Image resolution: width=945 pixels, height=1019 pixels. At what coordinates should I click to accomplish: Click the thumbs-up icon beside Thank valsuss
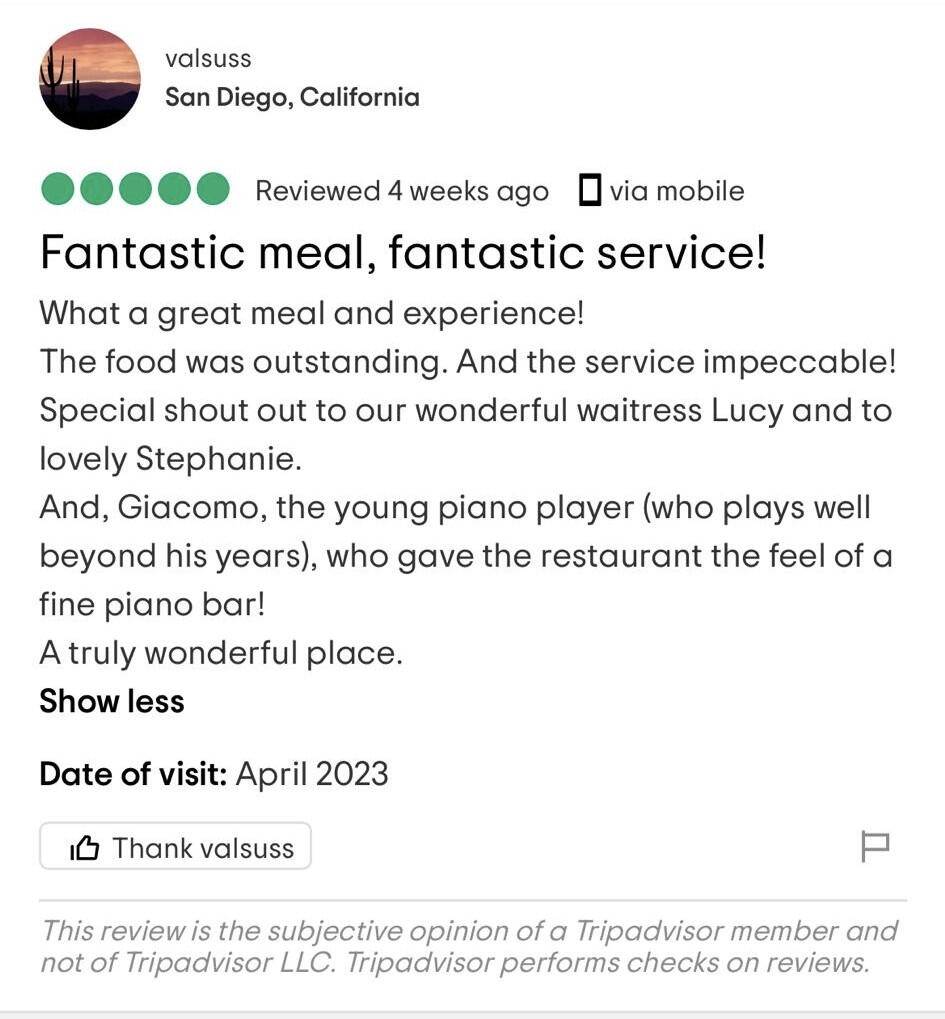[85, 848]
